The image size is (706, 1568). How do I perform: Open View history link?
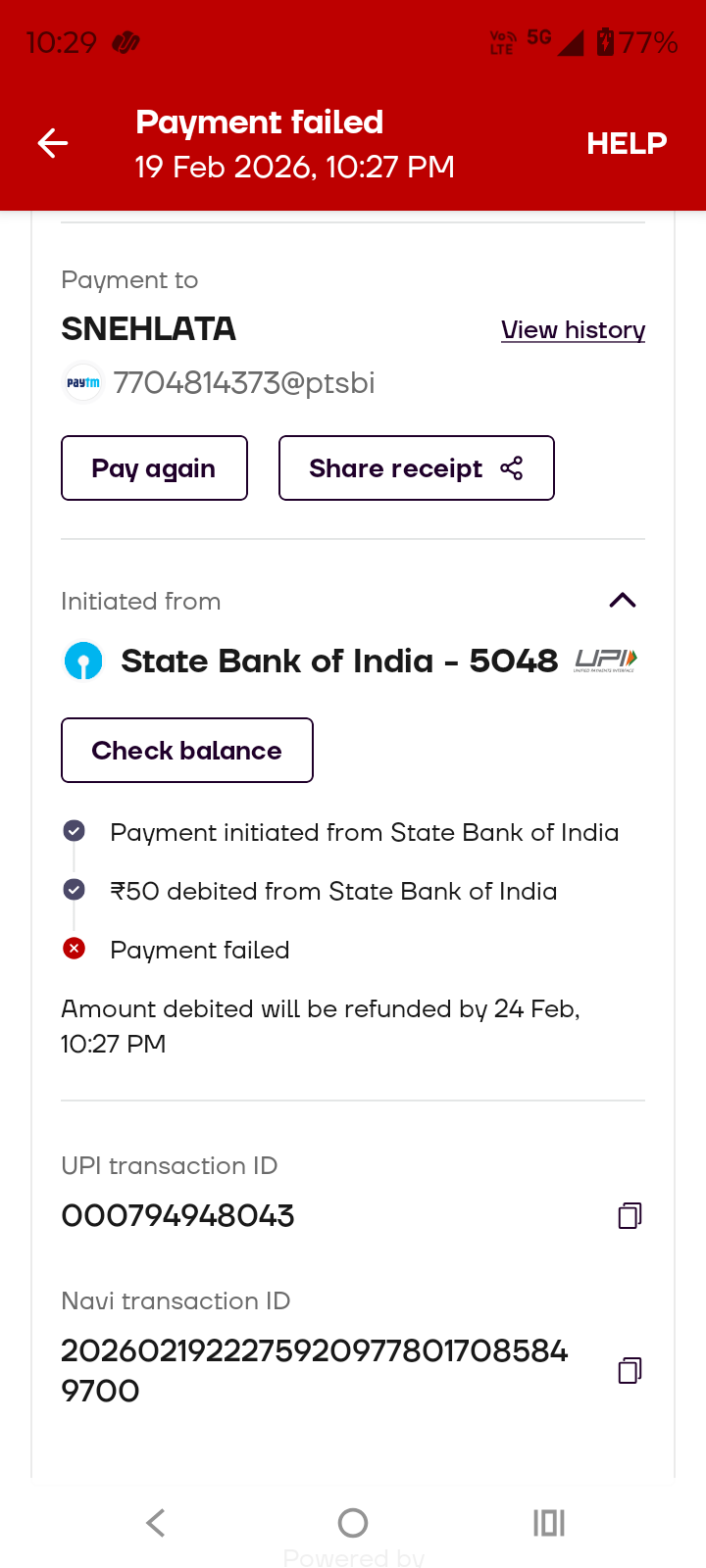coord(573,330)
